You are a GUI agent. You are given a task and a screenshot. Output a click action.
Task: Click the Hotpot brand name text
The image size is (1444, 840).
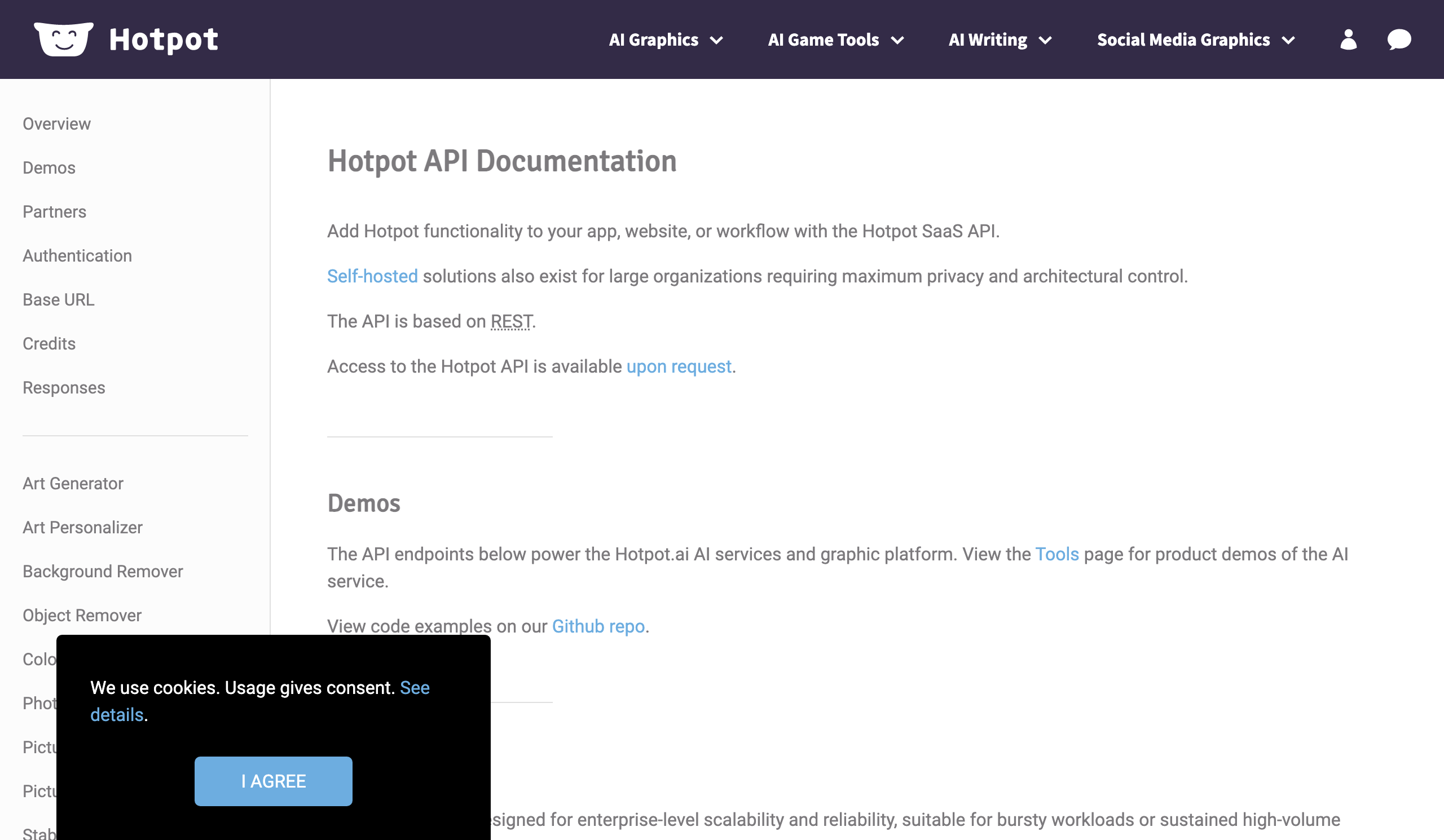pyautogui.click(x=164, y=39)
